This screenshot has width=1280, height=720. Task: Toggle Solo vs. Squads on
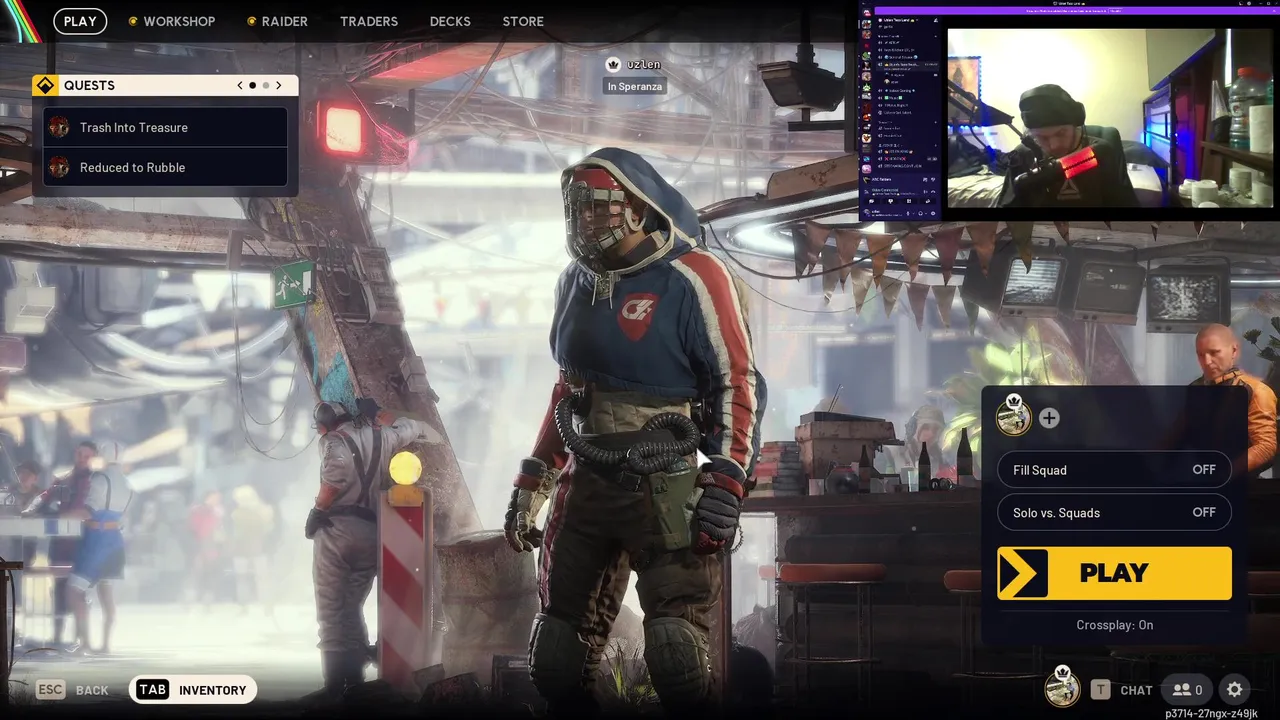coord(1114,513)
